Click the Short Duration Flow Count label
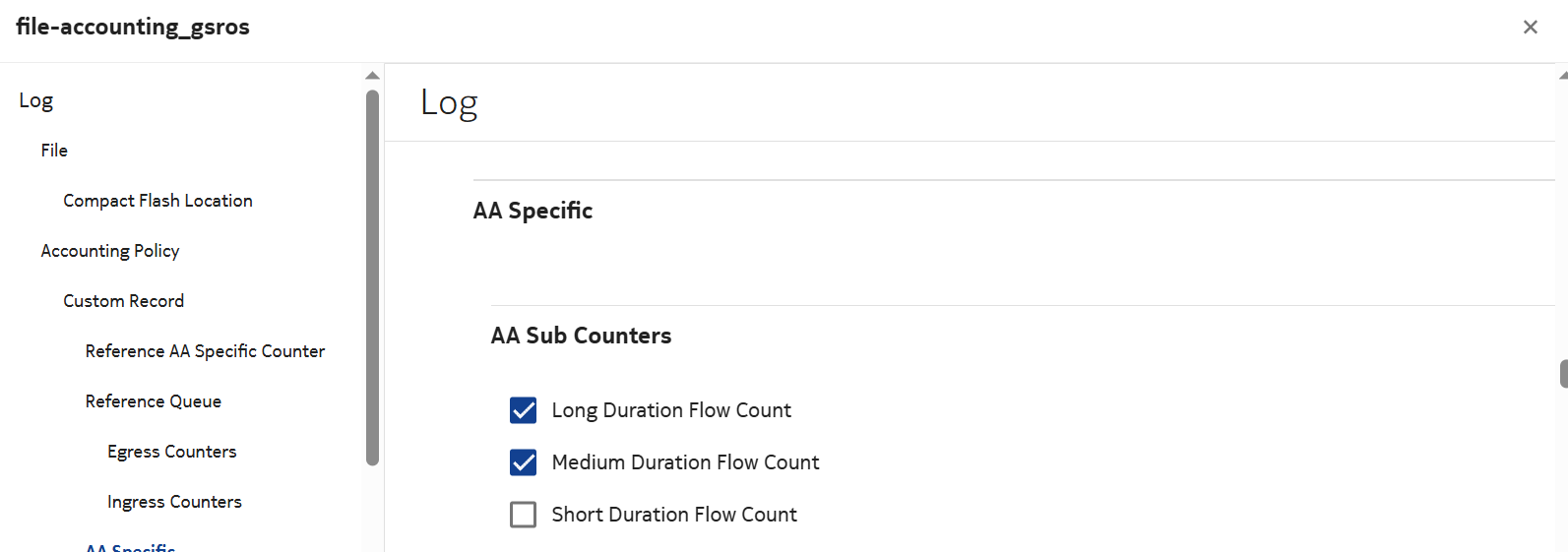The width and height of the screenshot is (1568, 552). pos(674,515)
